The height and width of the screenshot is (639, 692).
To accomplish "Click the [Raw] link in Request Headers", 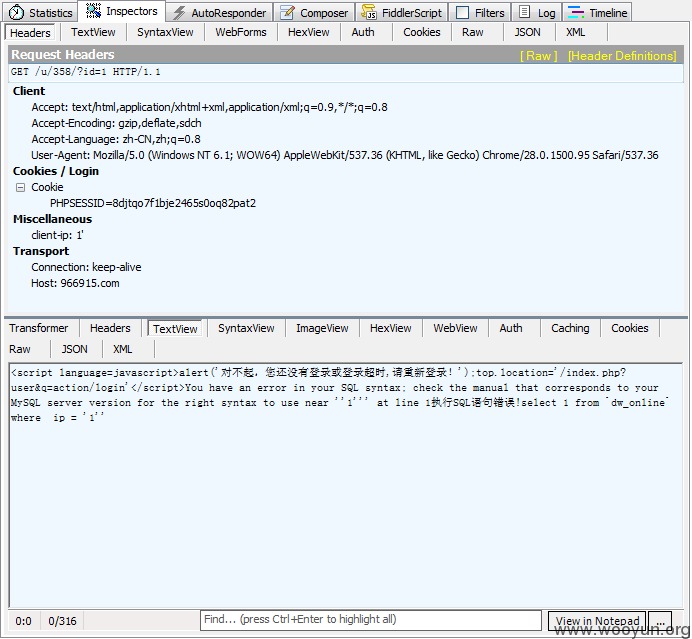I will pos(538,56).
